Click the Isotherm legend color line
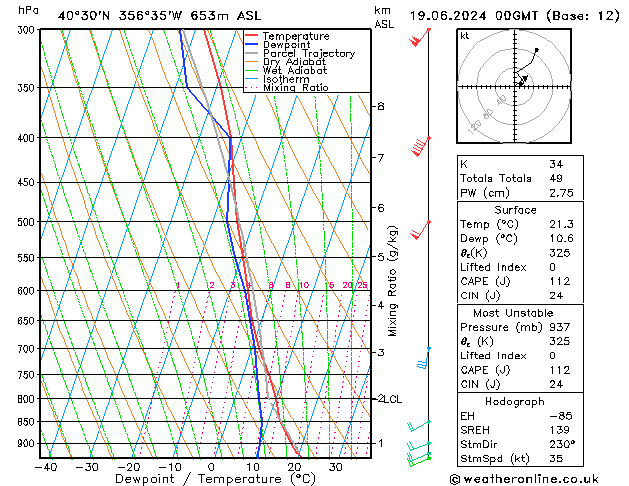This screenshot has width=629, height=486. pos(253,80)
